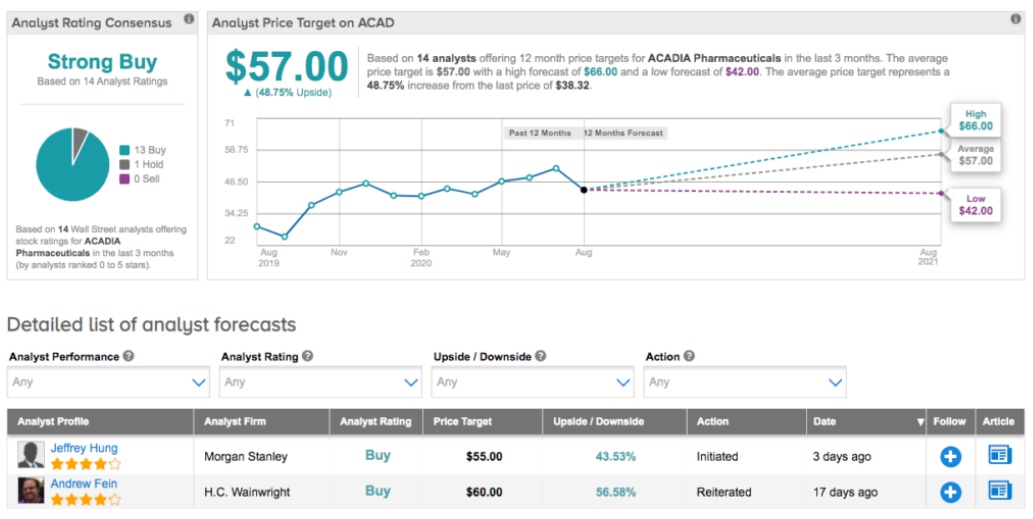Expand the Analyst Rating filter dropdown
1033x519 pixels.
pos(321,382)
